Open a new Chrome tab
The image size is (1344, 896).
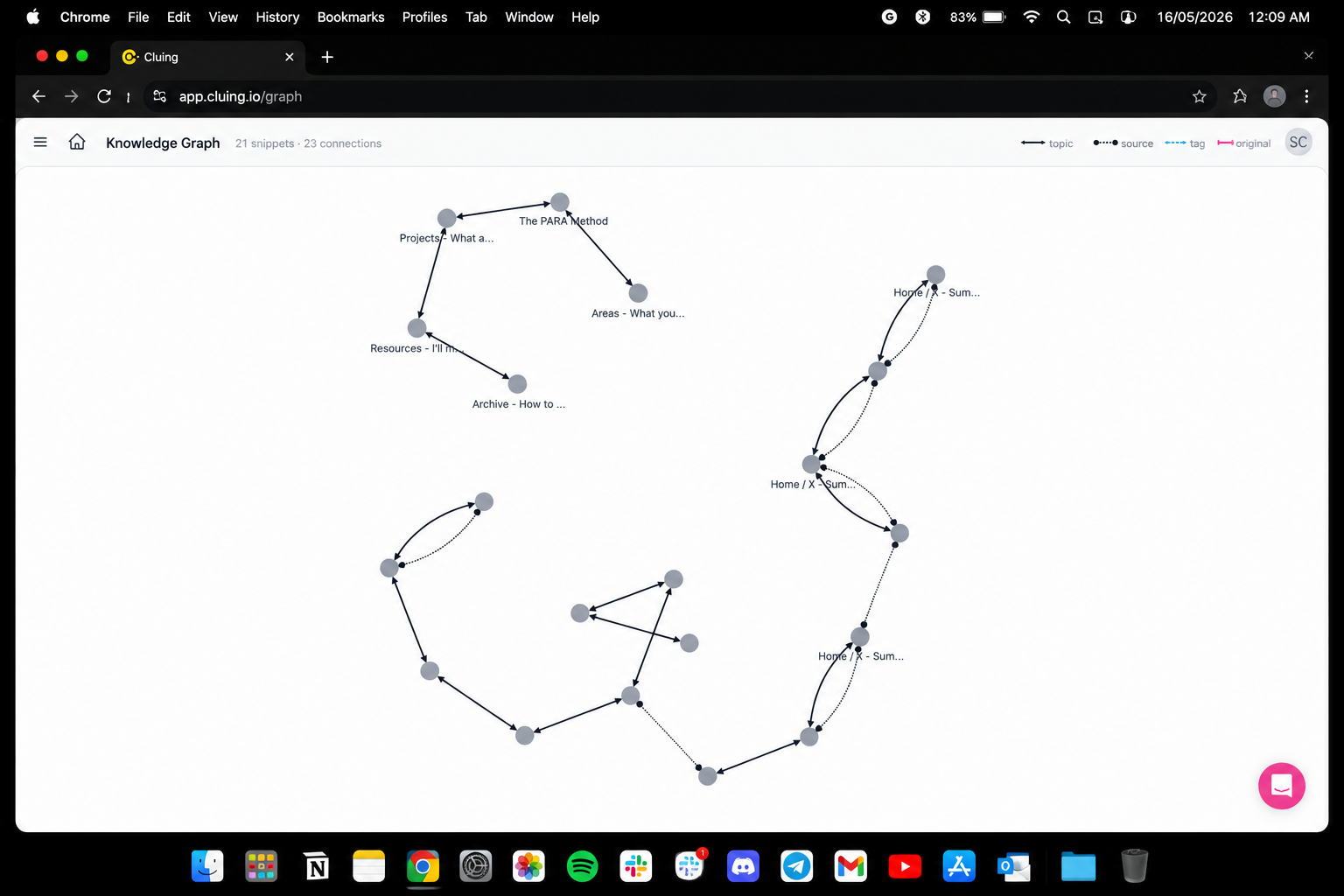(327, 57)
